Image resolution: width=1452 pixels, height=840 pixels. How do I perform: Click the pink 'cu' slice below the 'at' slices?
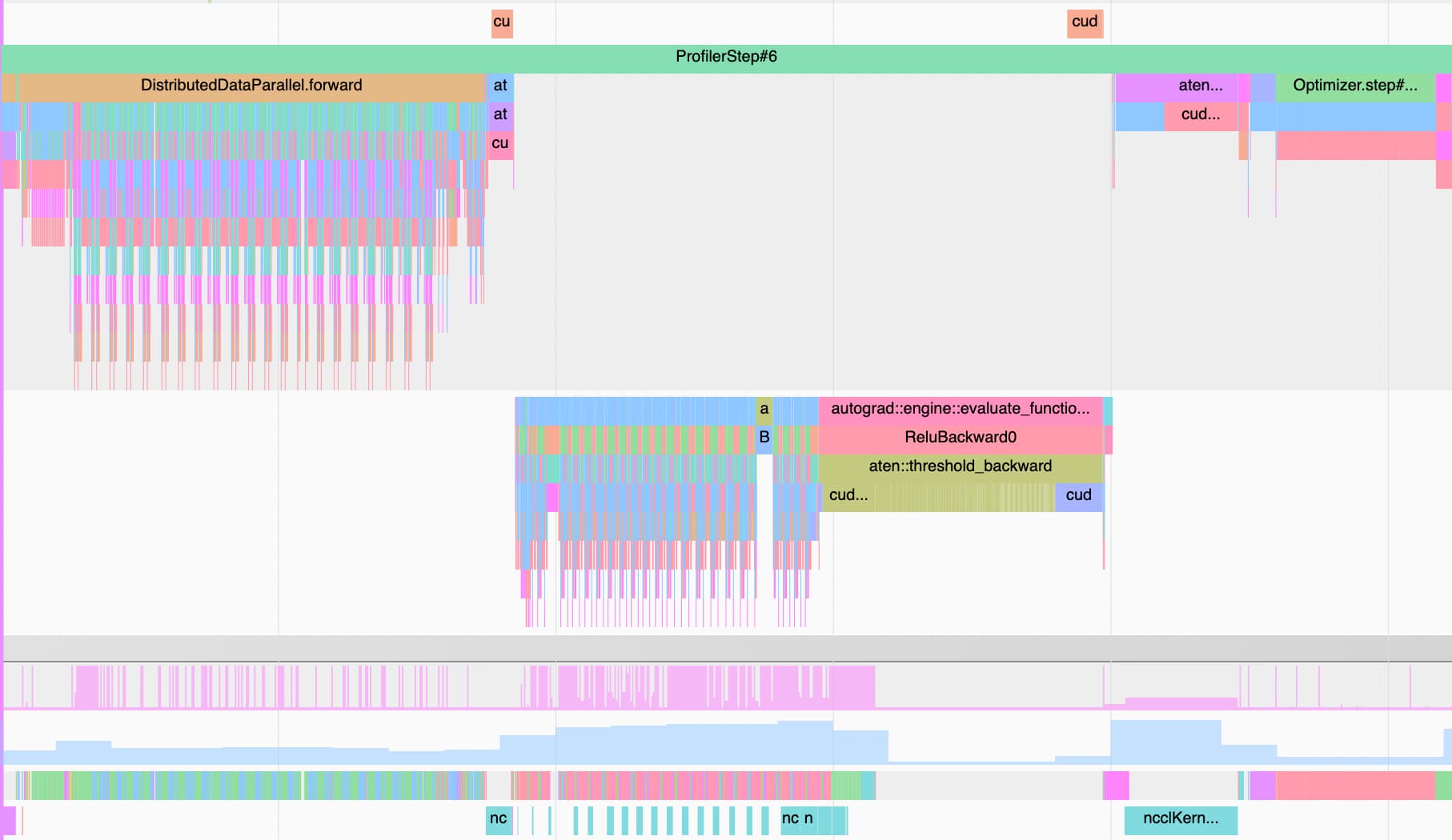tap(500, 144)
